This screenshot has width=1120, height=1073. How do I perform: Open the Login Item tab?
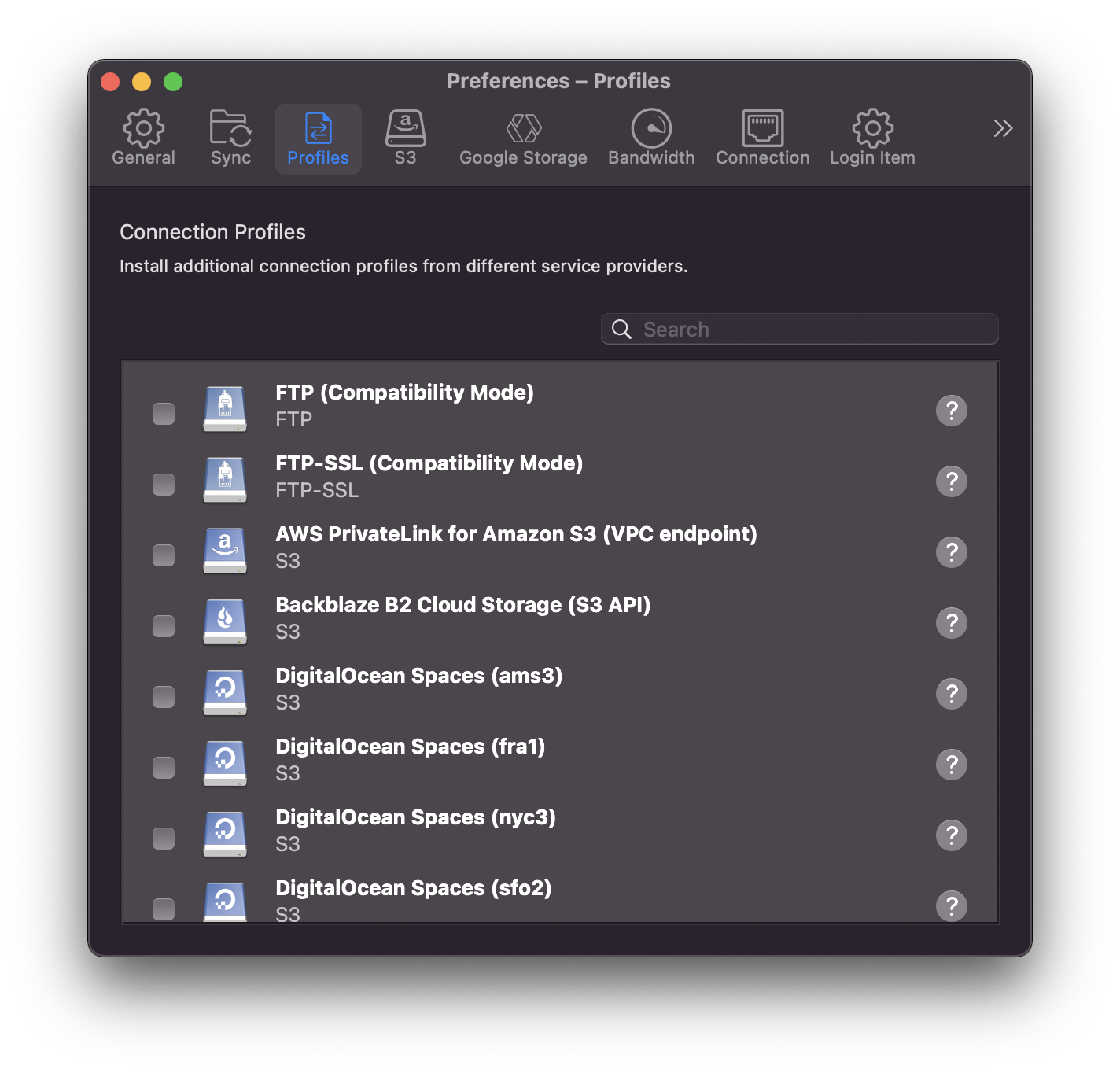(872, 138)
